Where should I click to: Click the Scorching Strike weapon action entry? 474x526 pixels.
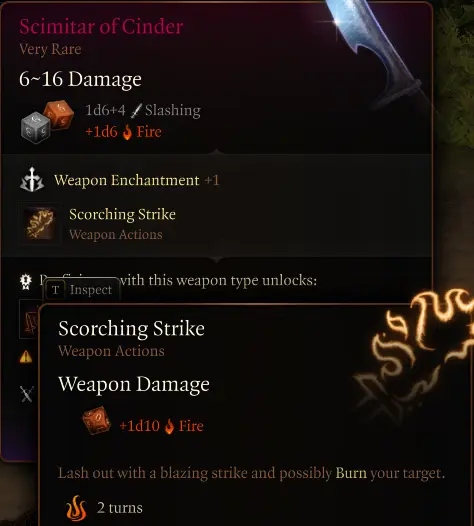click(x=98, y=224)
